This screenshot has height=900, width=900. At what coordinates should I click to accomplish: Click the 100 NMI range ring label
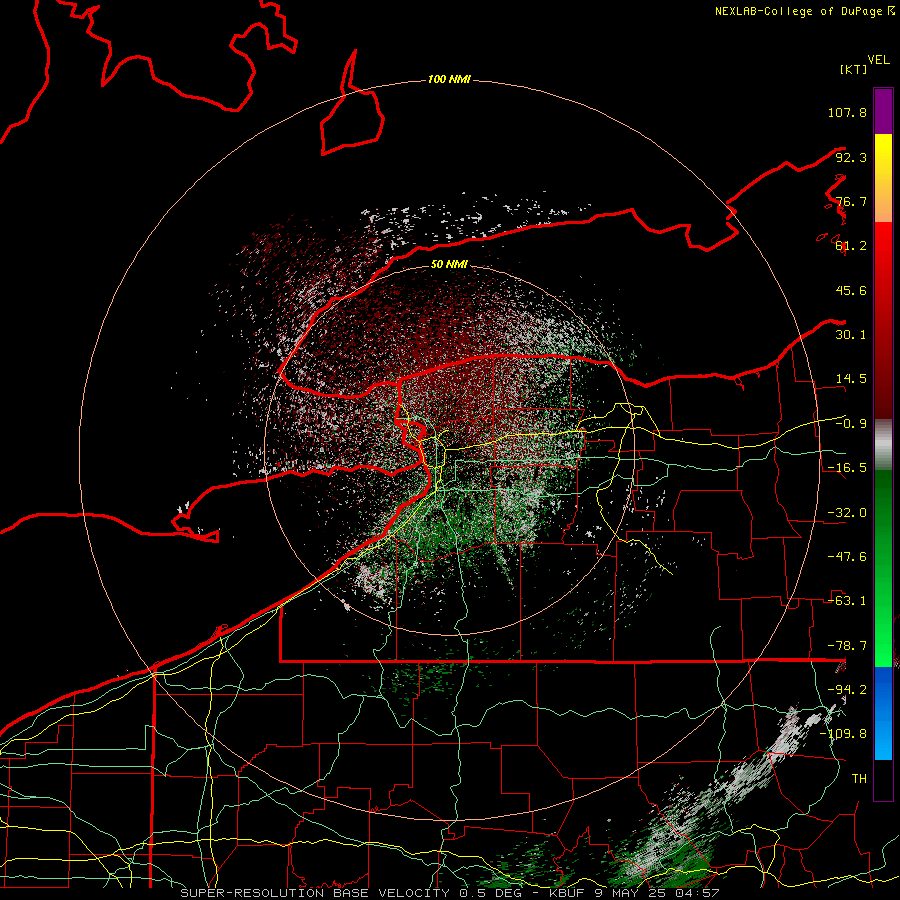tap(449, 79)
